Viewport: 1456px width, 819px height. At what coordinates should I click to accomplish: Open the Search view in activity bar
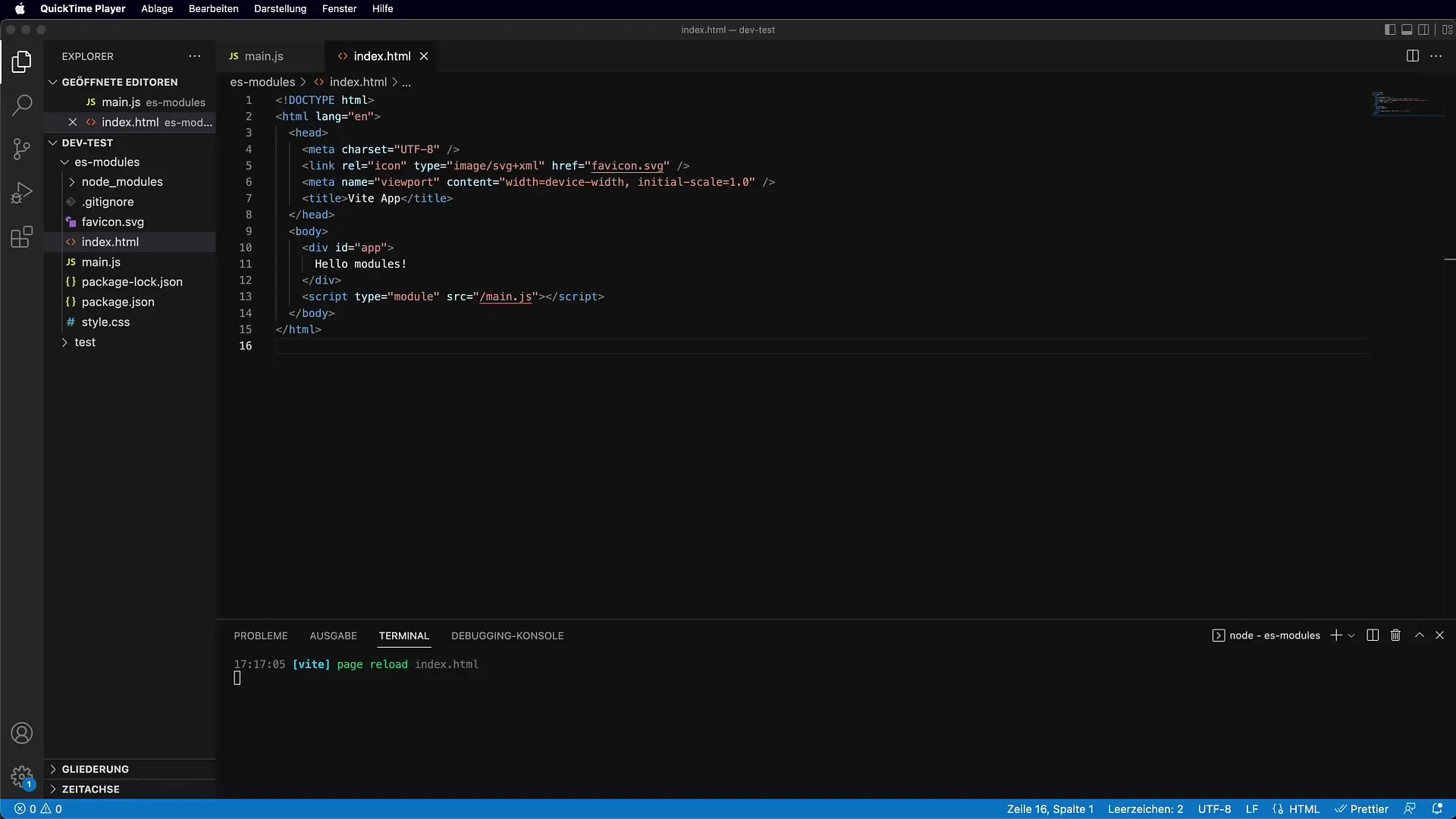(x=22, y=105)
